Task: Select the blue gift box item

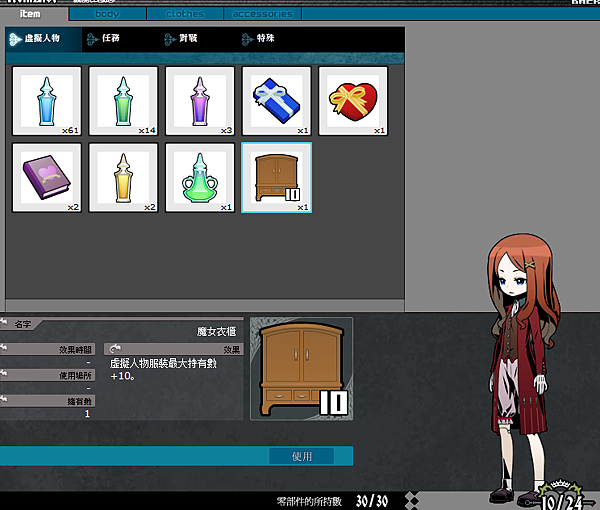Action: pos(276,101)
